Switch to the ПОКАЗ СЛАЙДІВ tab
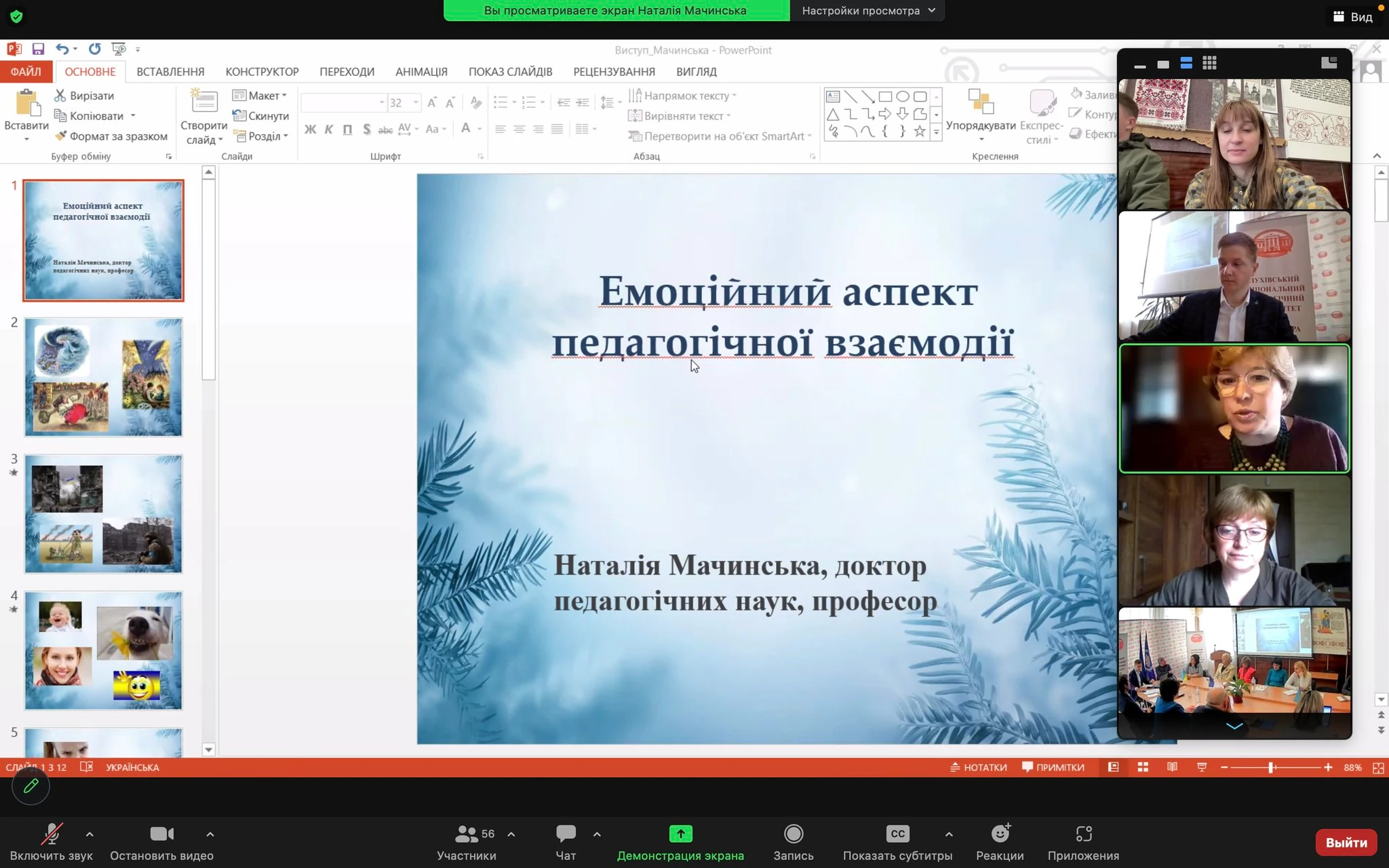The width and height of the screenshot is (1389, 868). (510, 71)
